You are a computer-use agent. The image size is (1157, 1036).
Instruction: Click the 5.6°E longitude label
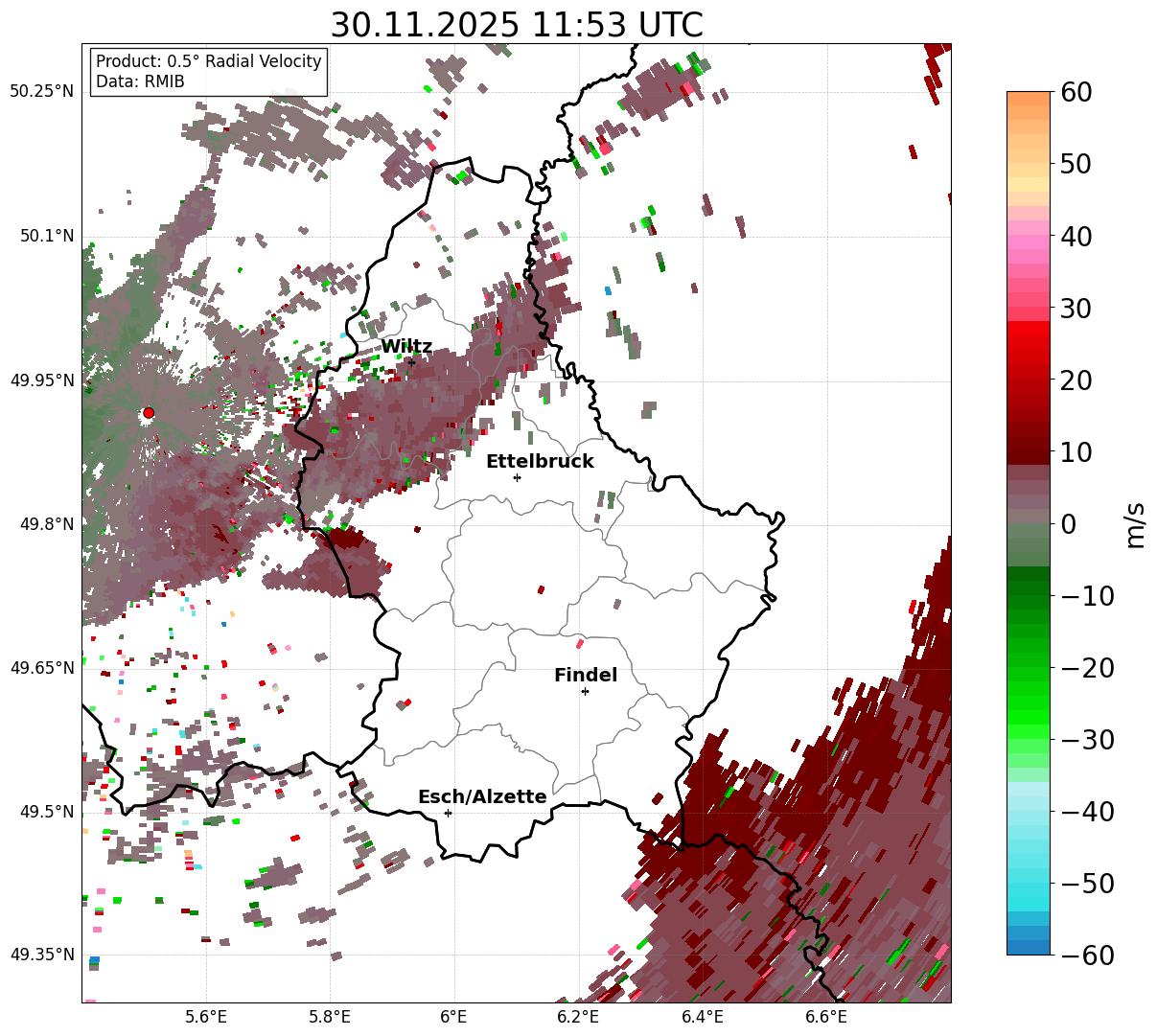[206, 1017]
